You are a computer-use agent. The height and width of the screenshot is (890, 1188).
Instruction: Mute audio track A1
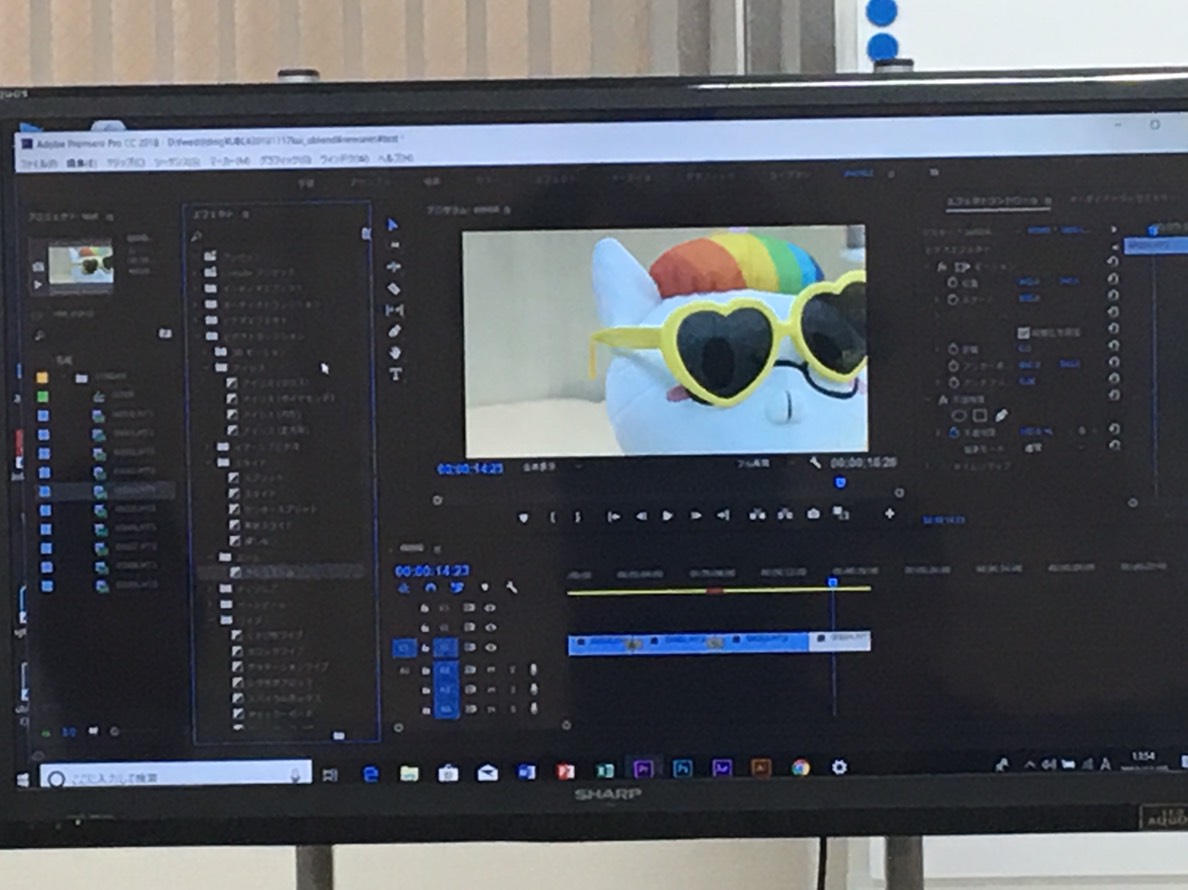tap(491, 670)
